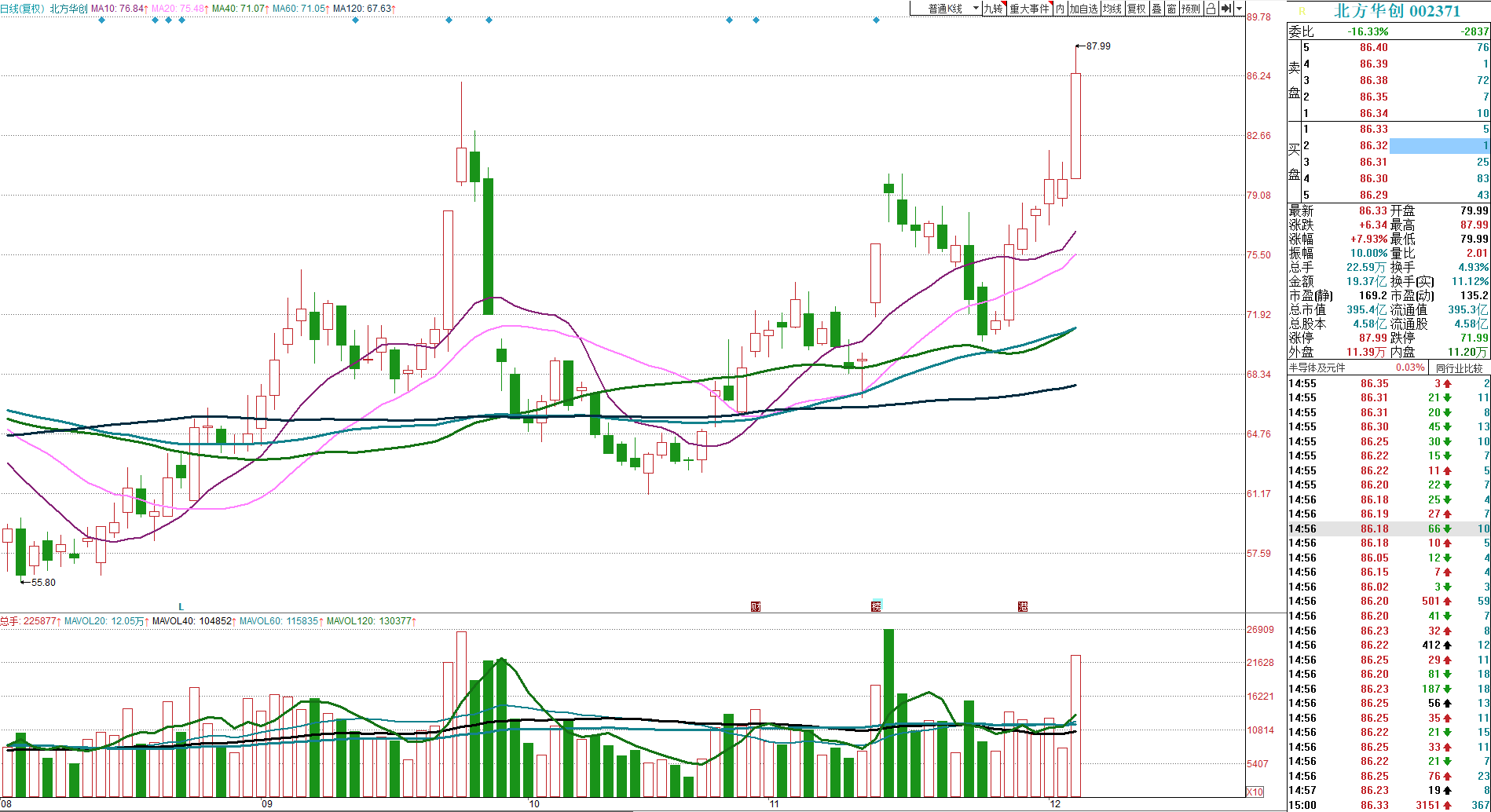This screenshot has height=812, width=1491.
Task: Open 重大事件 major events
Action: pos(1030,9)
